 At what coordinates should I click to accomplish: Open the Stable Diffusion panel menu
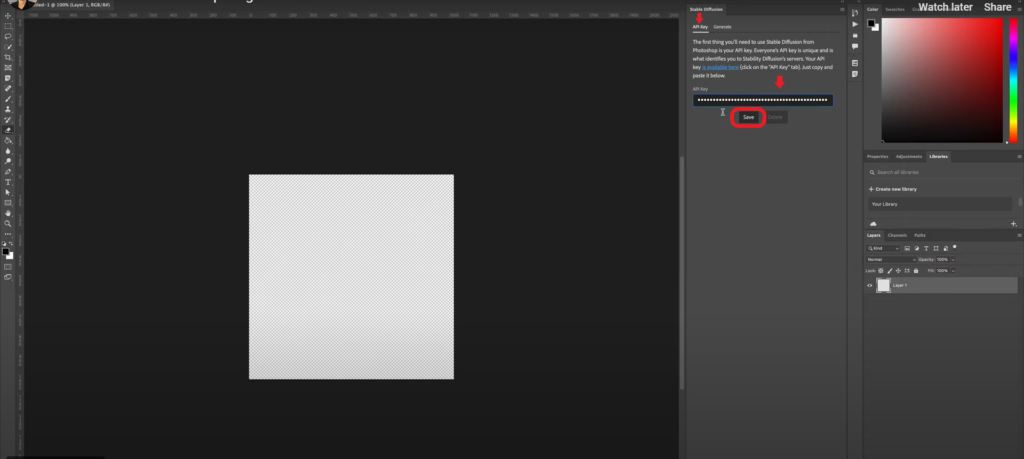tap(842, 9)
